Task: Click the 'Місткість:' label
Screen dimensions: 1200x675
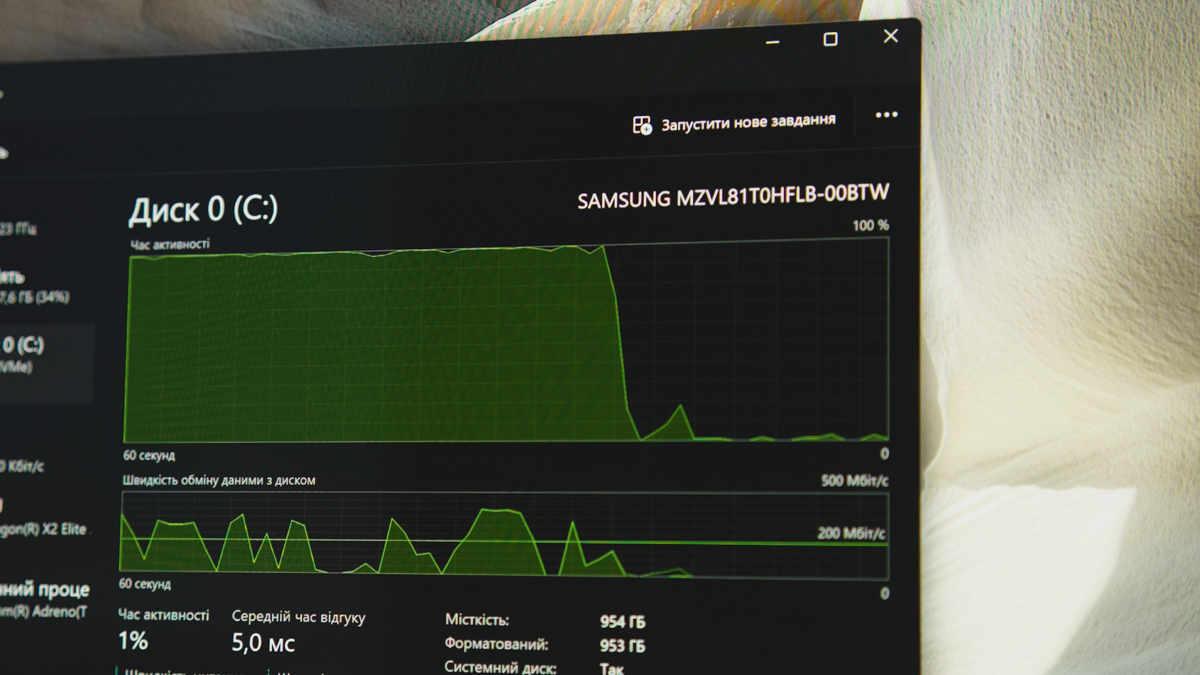Action: tap(477, 621)
